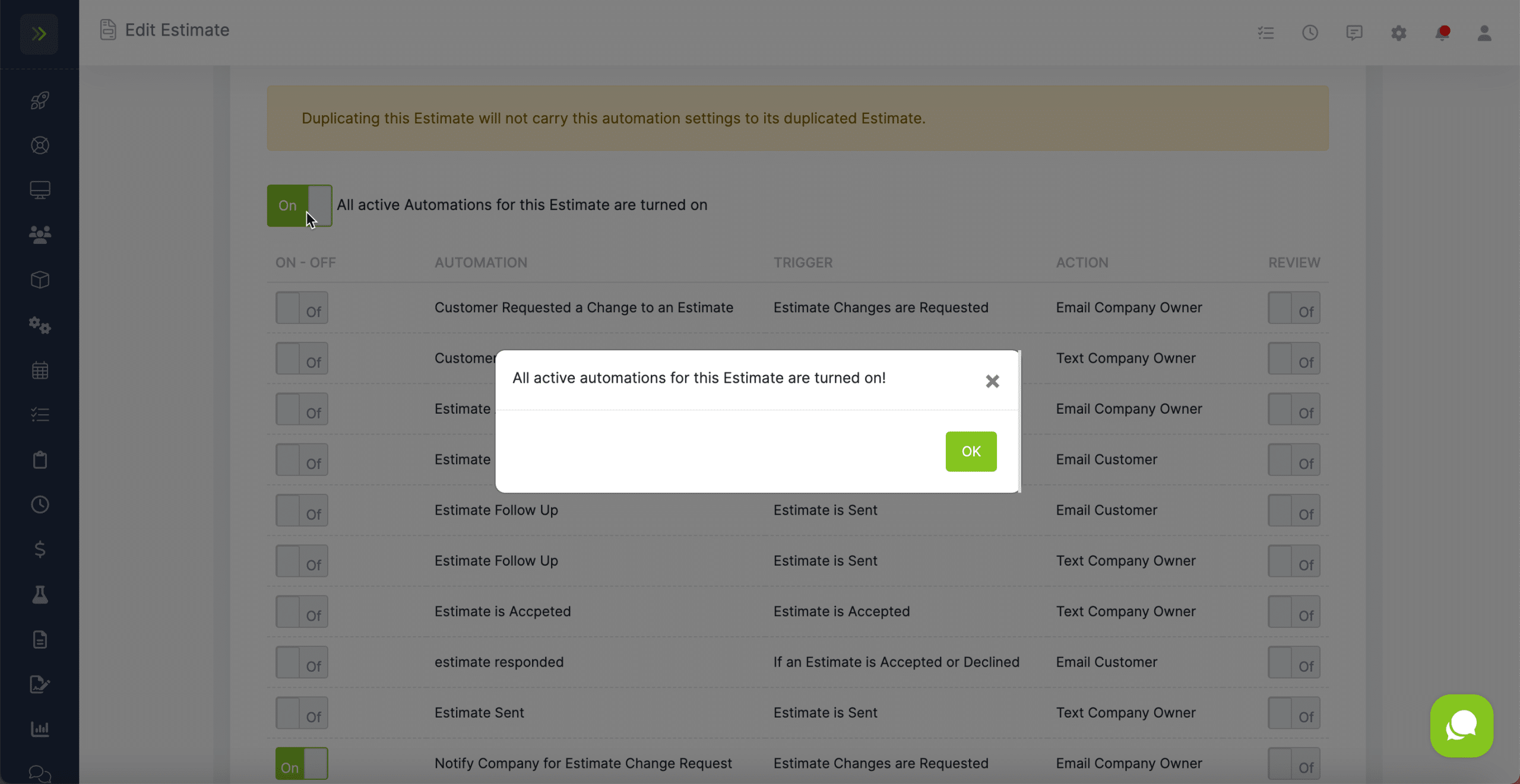This screenshot has width=1520, height=784.
Task: Turn off Notify Company for Estimate Change Request
Action: point(302,763)
